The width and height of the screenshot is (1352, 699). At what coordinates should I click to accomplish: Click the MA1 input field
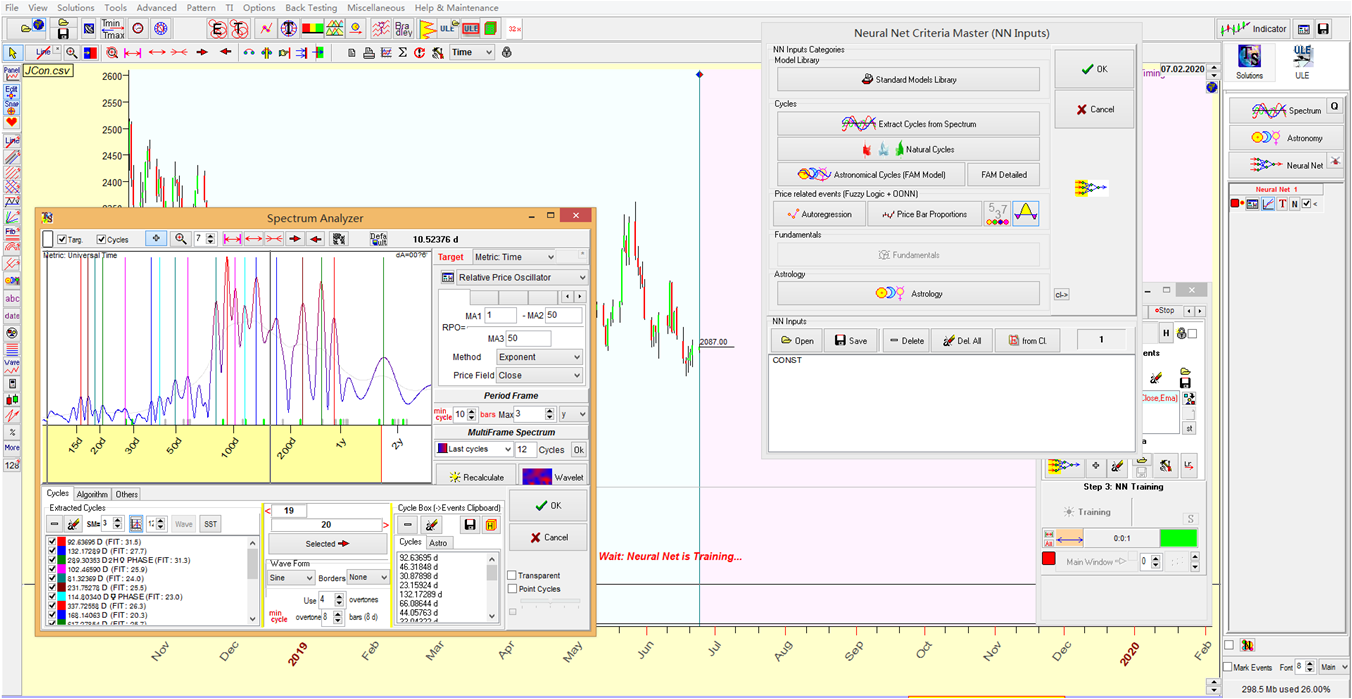coord(500,315)
